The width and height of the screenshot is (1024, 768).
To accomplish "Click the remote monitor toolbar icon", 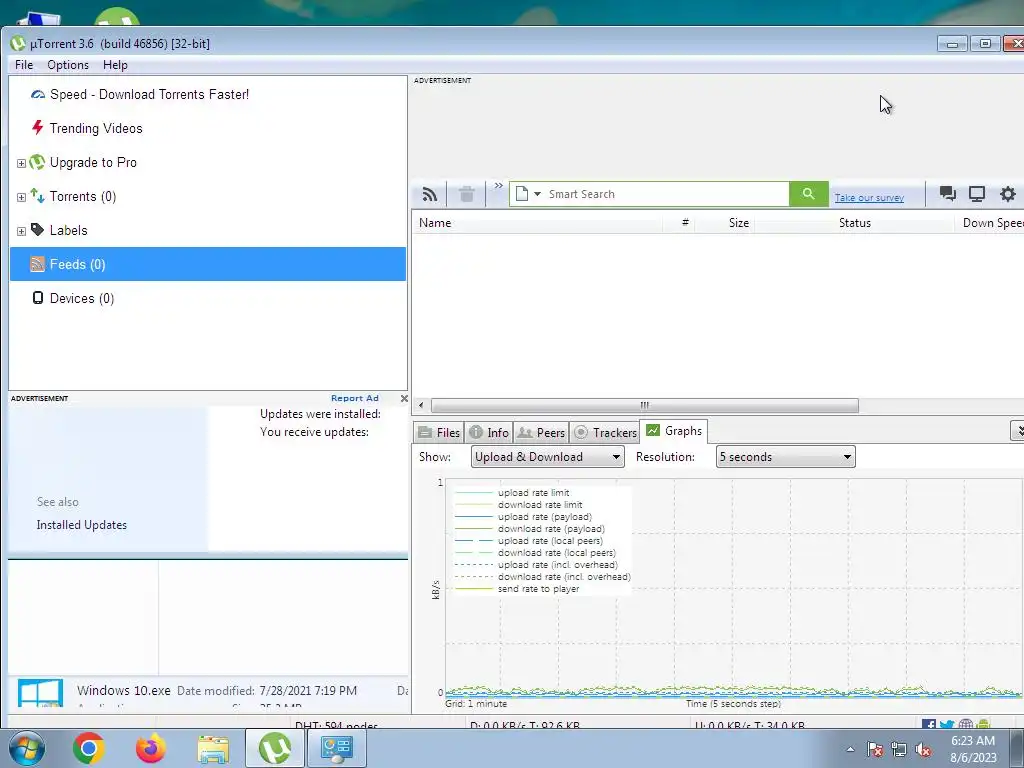I will pyautogui.click(x=977, y=193).
